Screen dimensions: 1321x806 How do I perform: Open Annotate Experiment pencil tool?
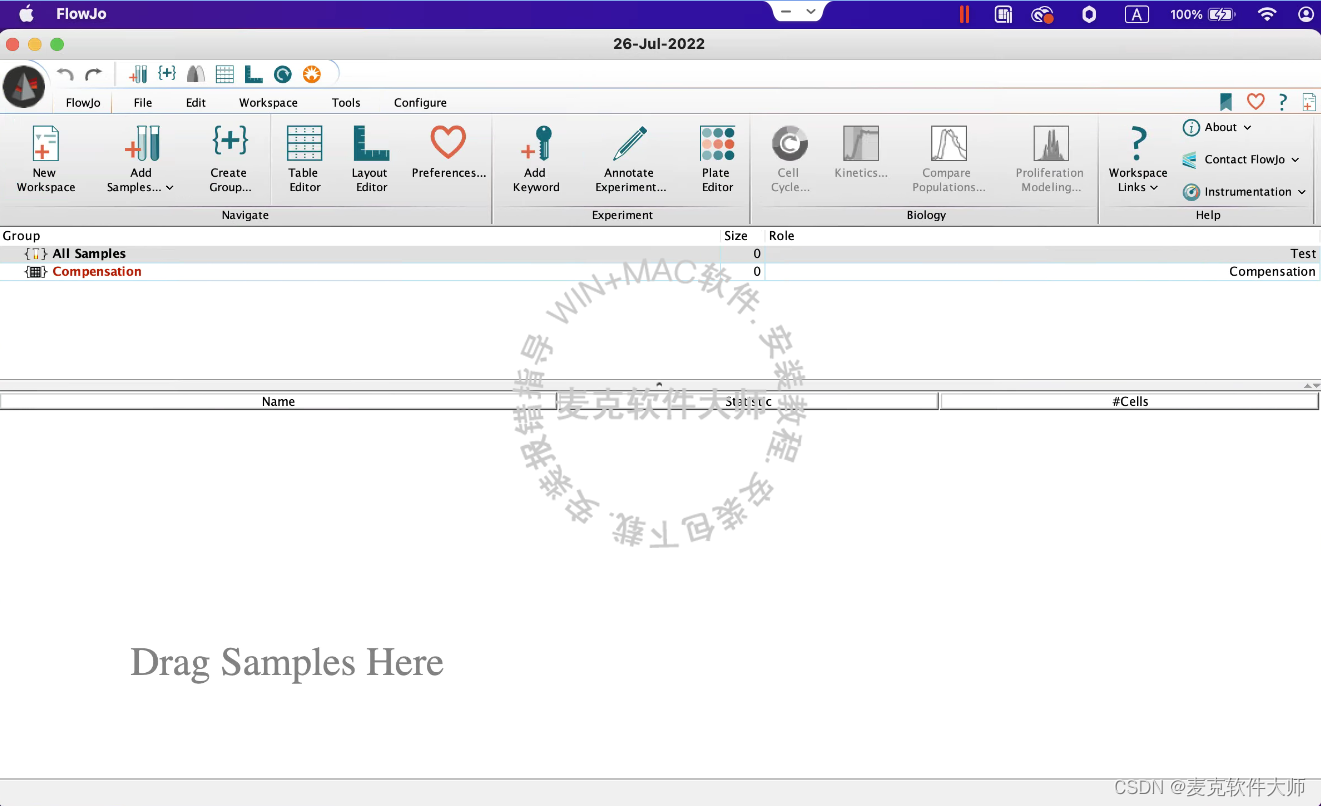point(630,159)
